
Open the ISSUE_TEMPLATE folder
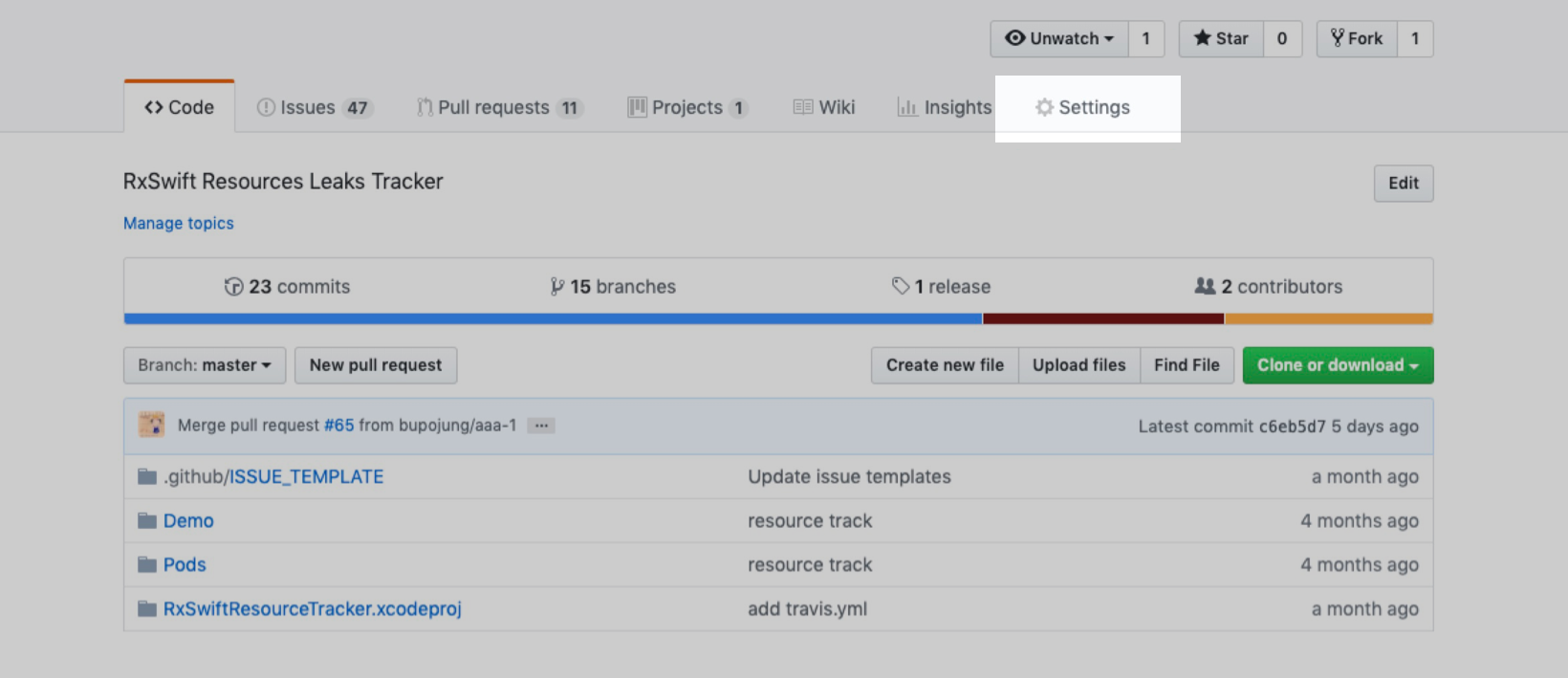tap(306, 476)
